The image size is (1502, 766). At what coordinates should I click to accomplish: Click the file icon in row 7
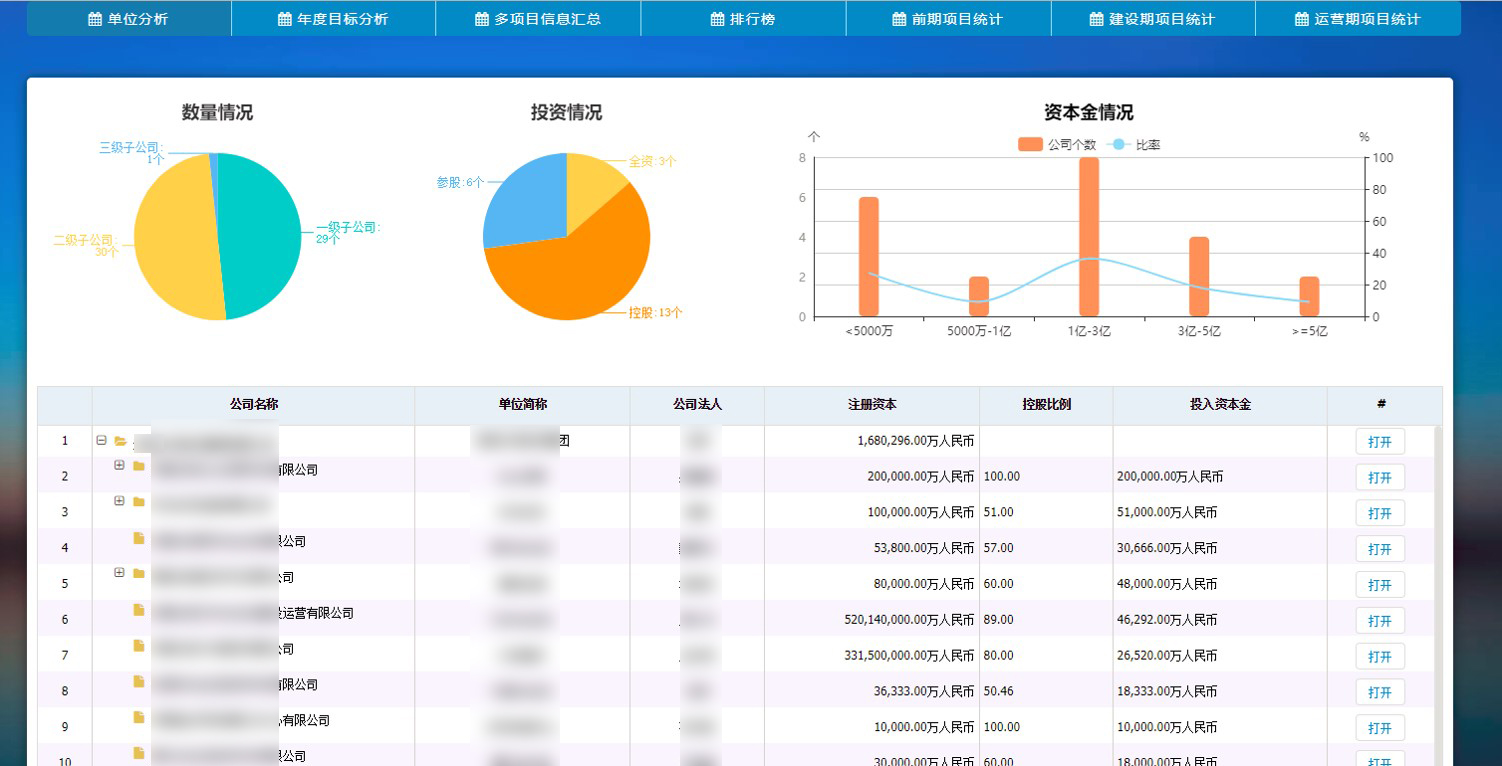(x=139, y=645)
